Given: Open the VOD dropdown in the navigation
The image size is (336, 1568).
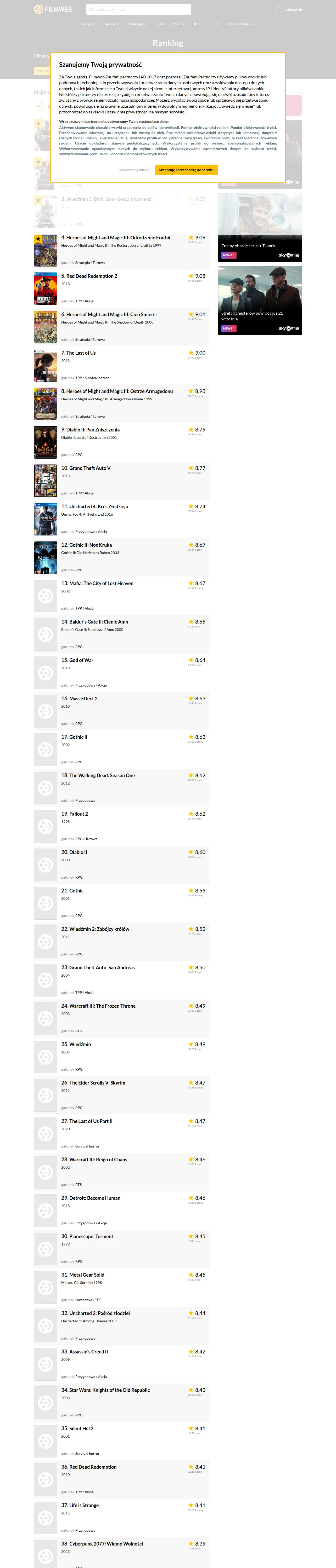Looking at the screenshot, I should coord(179,24).
